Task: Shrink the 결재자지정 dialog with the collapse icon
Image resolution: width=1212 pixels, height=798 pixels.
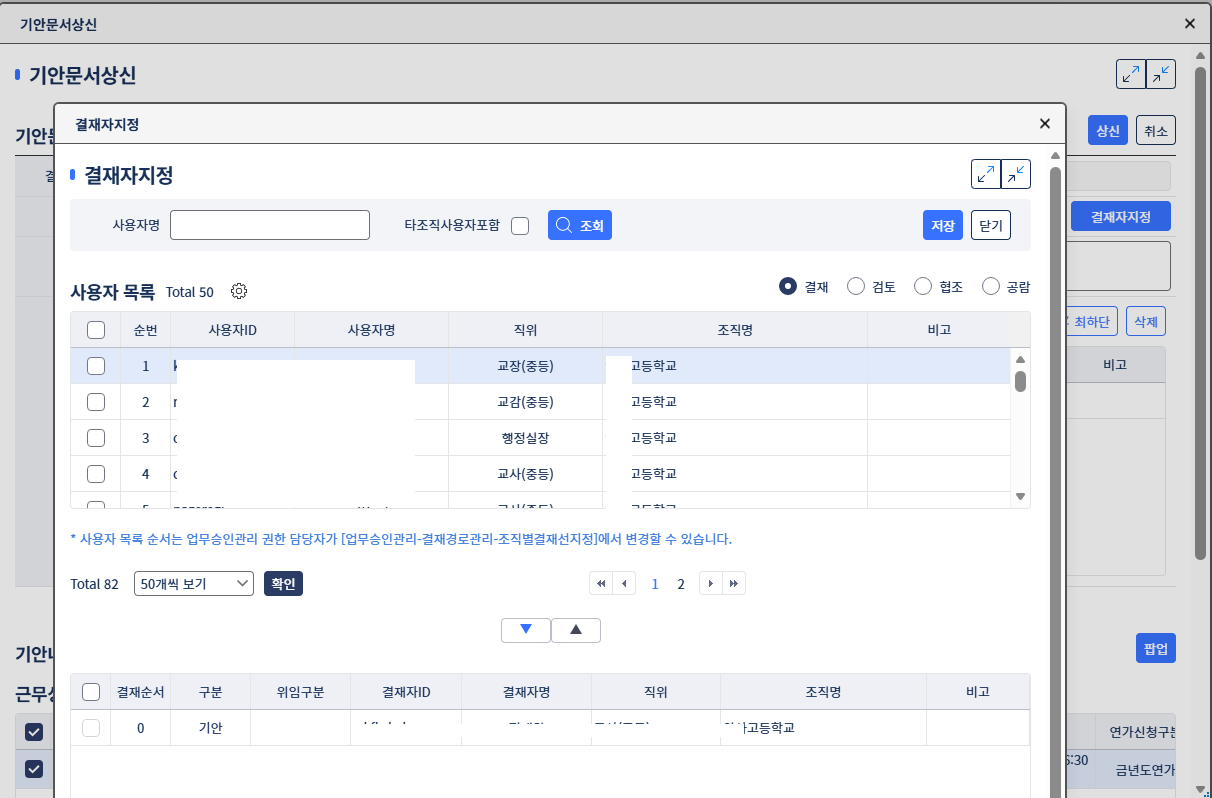Action: coord(1016,174)
